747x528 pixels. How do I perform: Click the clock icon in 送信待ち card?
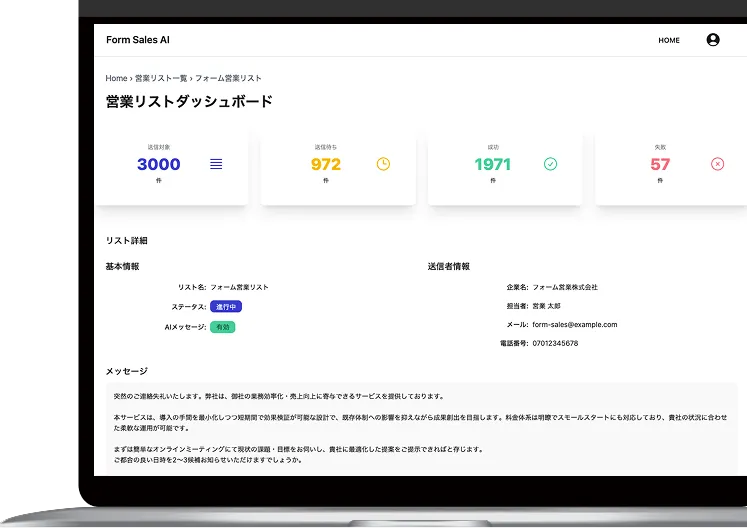pos(383,164)
